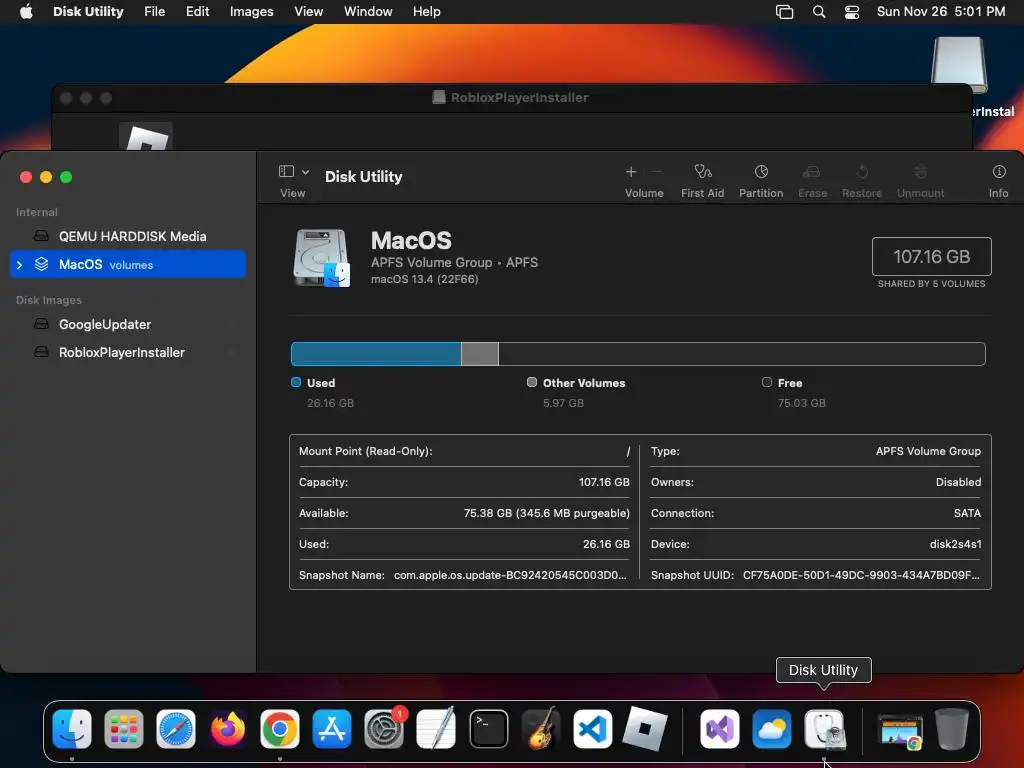Screen dimensions: 1024x768
Task: Click the gray Other Volumes bar segment
Action: tap(480, 354)
